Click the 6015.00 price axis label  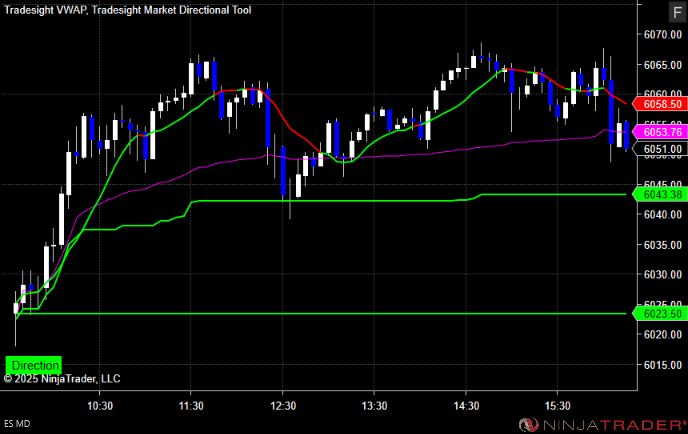(663, 365)
